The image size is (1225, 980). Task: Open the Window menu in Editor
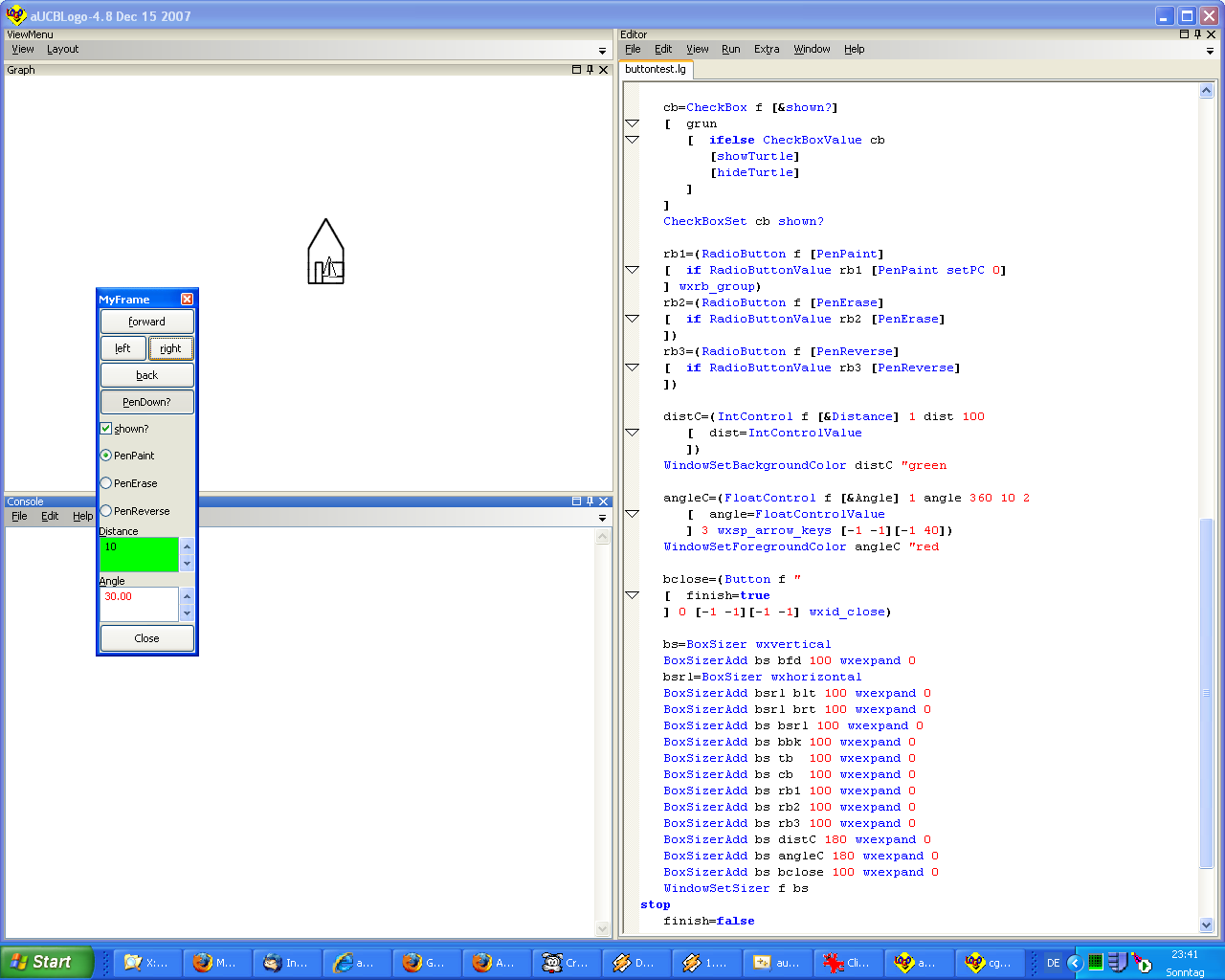(812, 49)
